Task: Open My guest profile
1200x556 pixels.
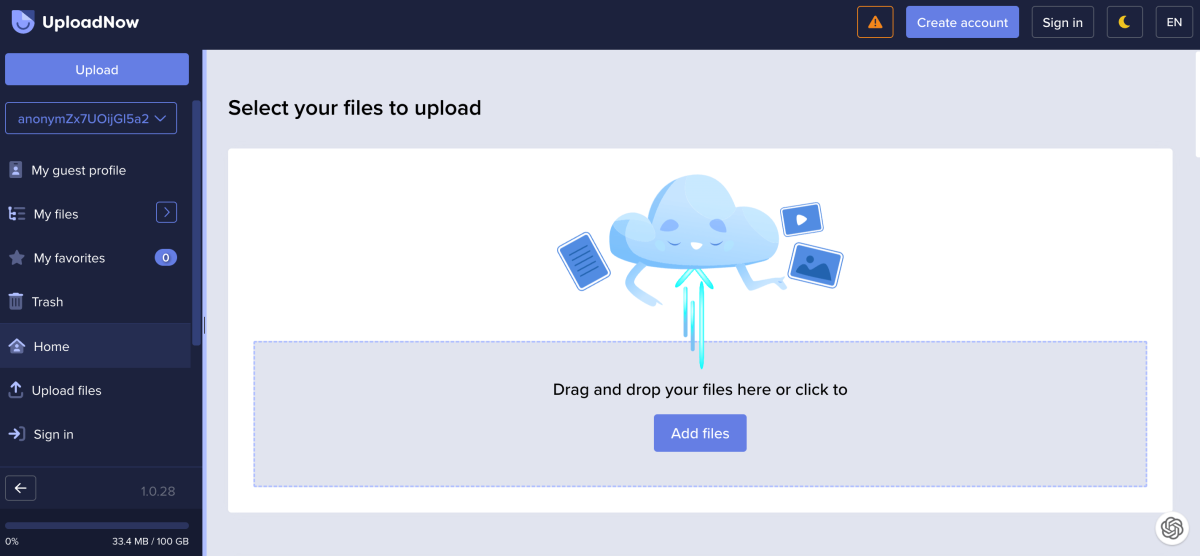Action: pyautogui.click(x=78, y=170)
